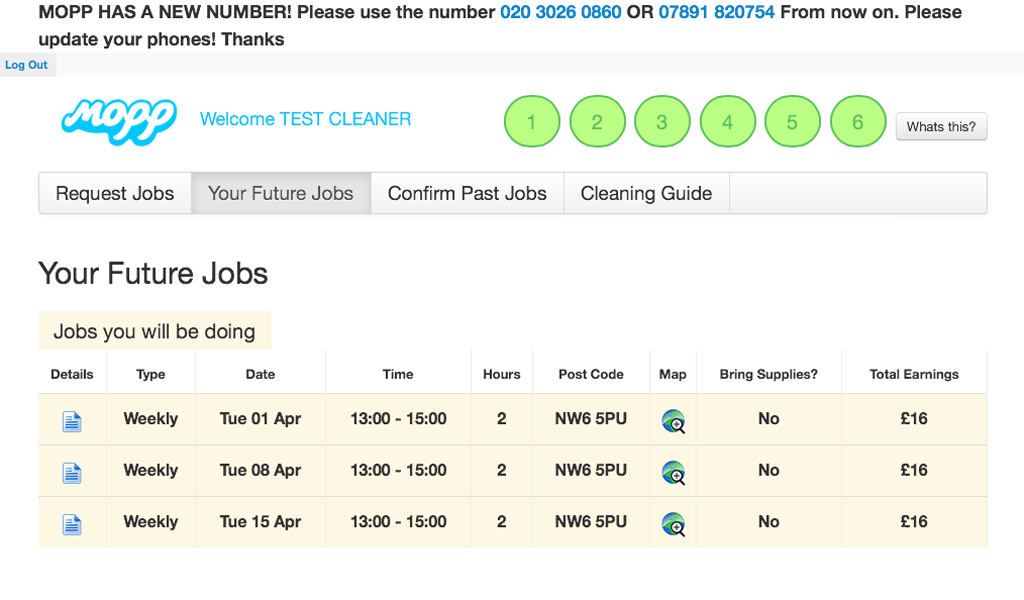Image resolution: width=1024 pixels, height=600 pixels.
Task: Switch to Your Future Jobs tab
Action: pyautogui.click(x=281, y=193)
